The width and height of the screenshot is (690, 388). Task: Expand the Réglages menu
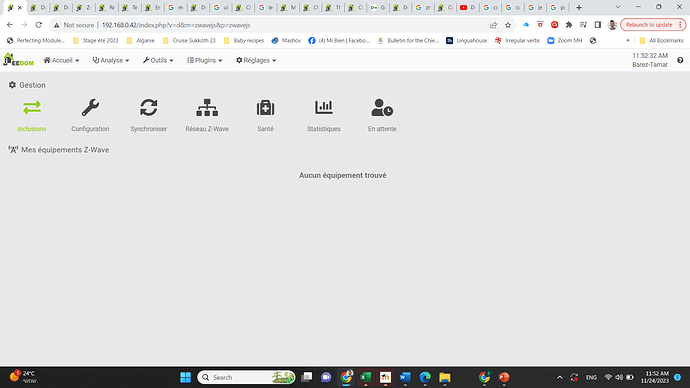[256, 60]
